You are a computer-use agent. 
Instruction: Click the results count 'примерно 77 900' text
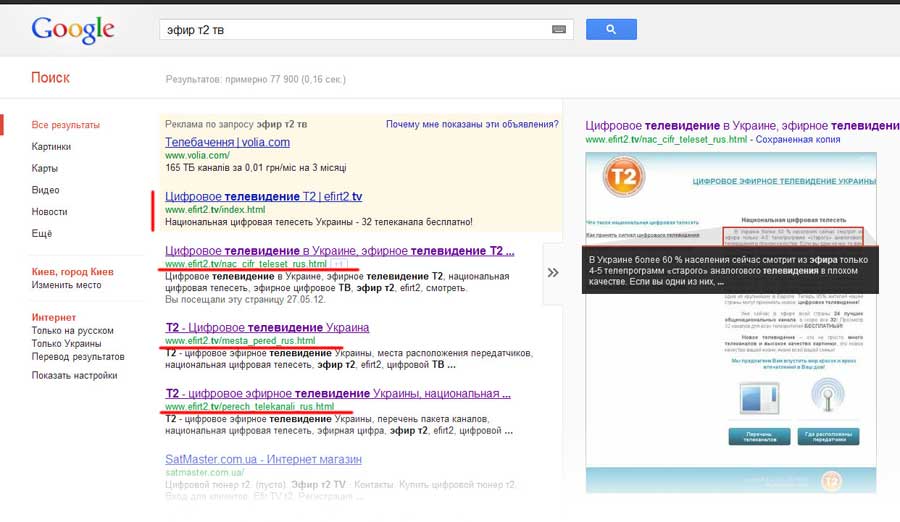pyautogui.click(x=261, y=79)
